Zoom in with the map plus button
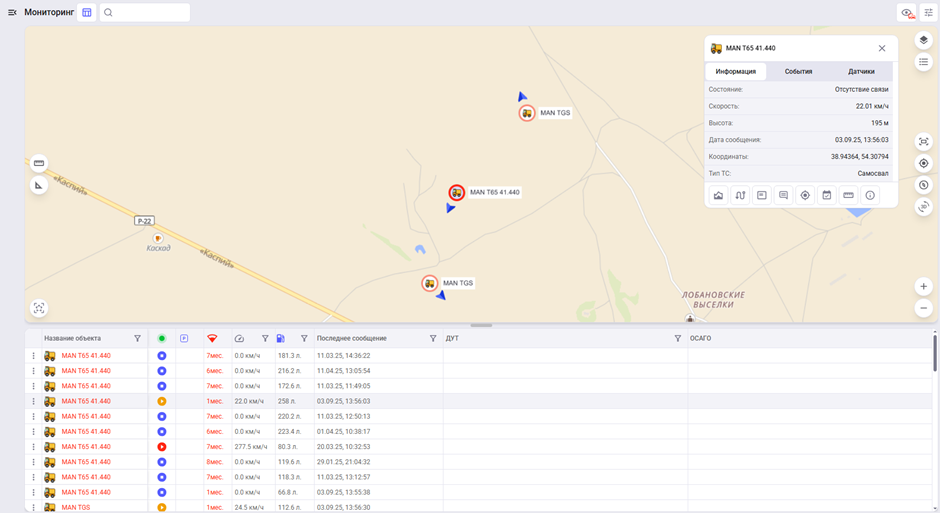The width and height of the screenshot is (940, 513). tap(923, 287)
